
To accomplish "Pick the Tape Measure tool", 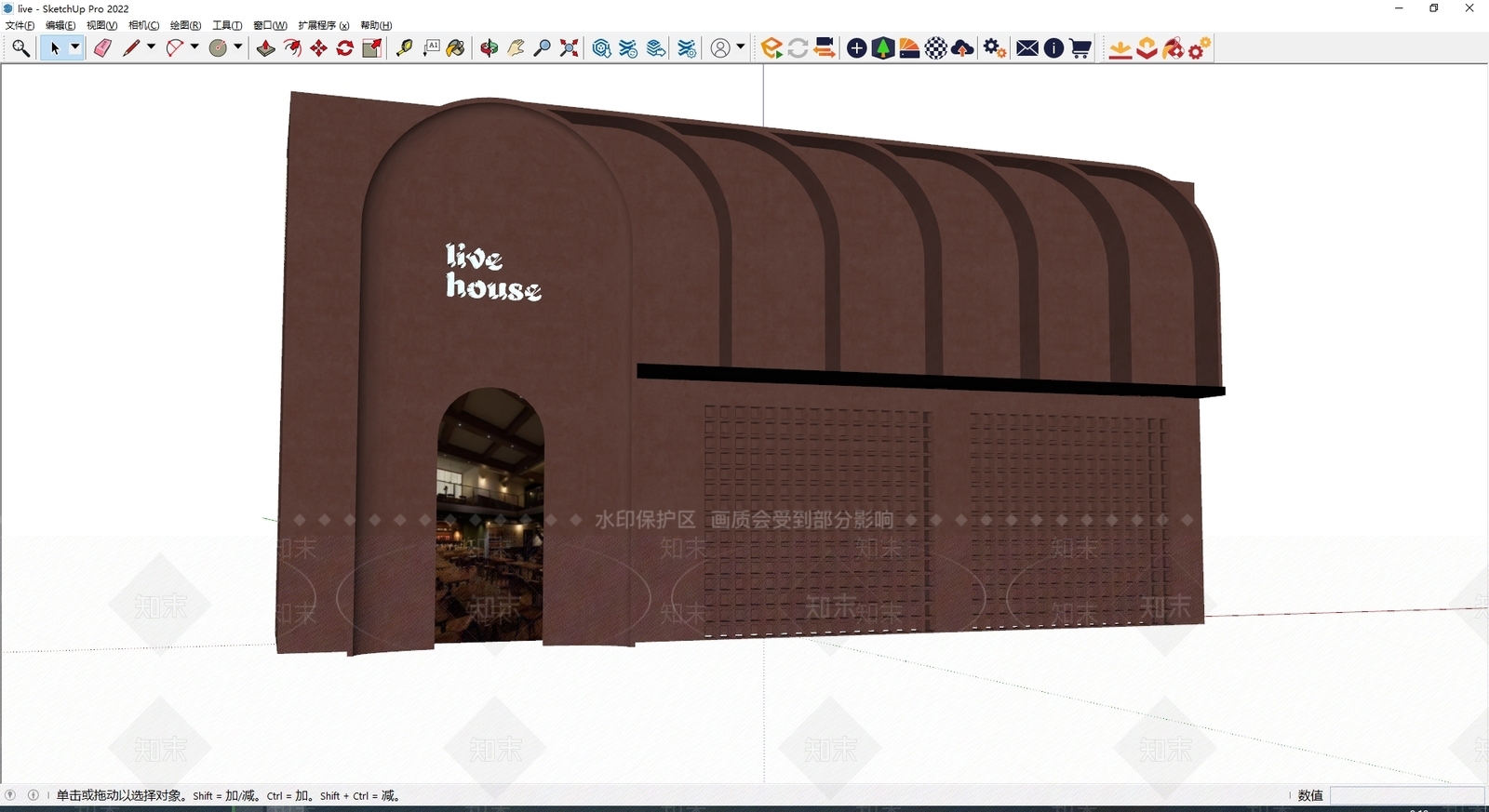I will tap(404, 48).
